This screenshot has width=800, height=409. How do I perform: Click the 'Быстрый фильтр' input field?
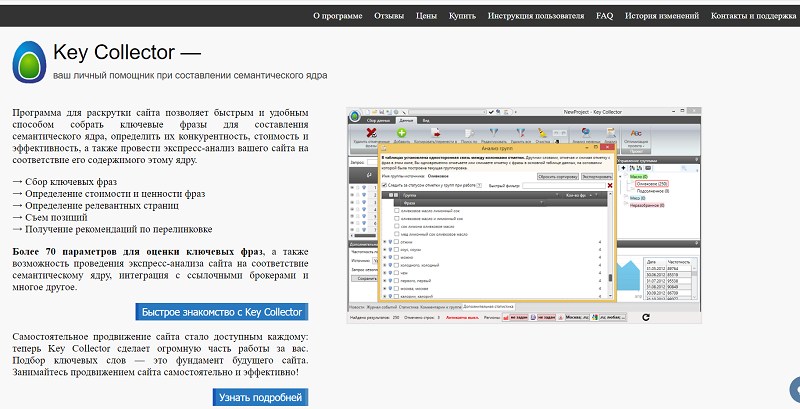[563, 186]
